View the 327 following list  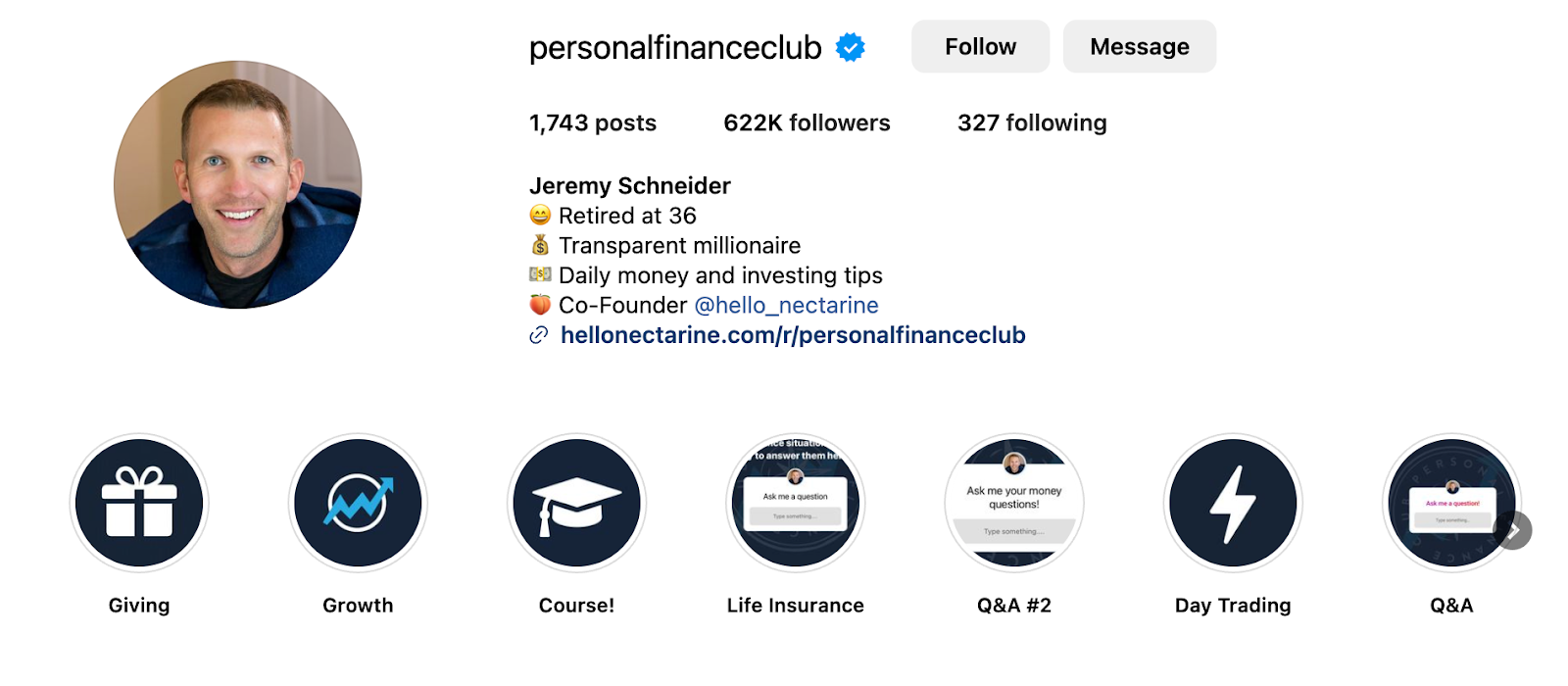(x=1031, y=122)
